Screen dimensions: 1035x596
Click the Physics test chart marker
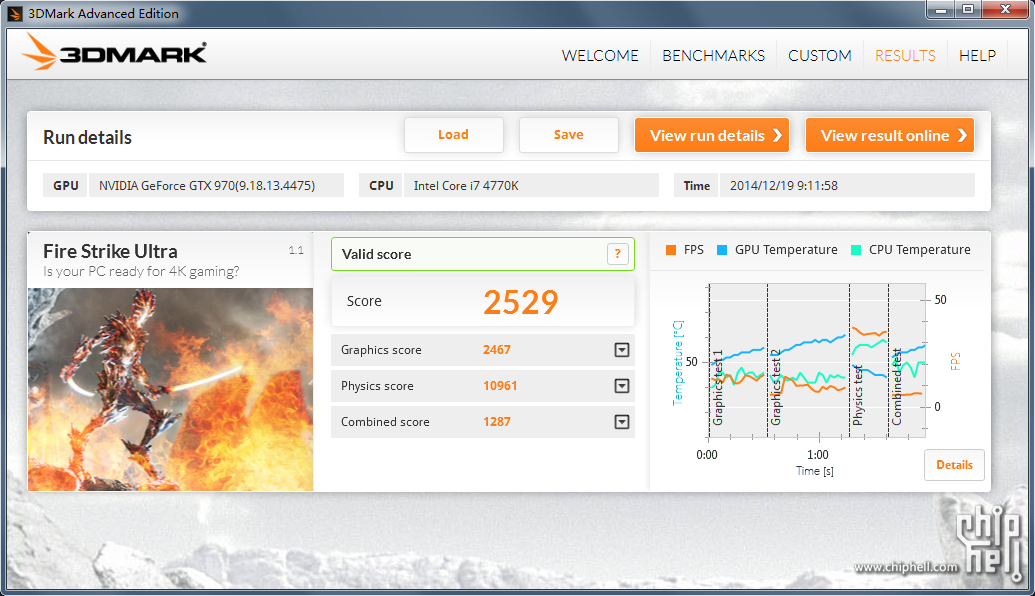pos(857,395)
